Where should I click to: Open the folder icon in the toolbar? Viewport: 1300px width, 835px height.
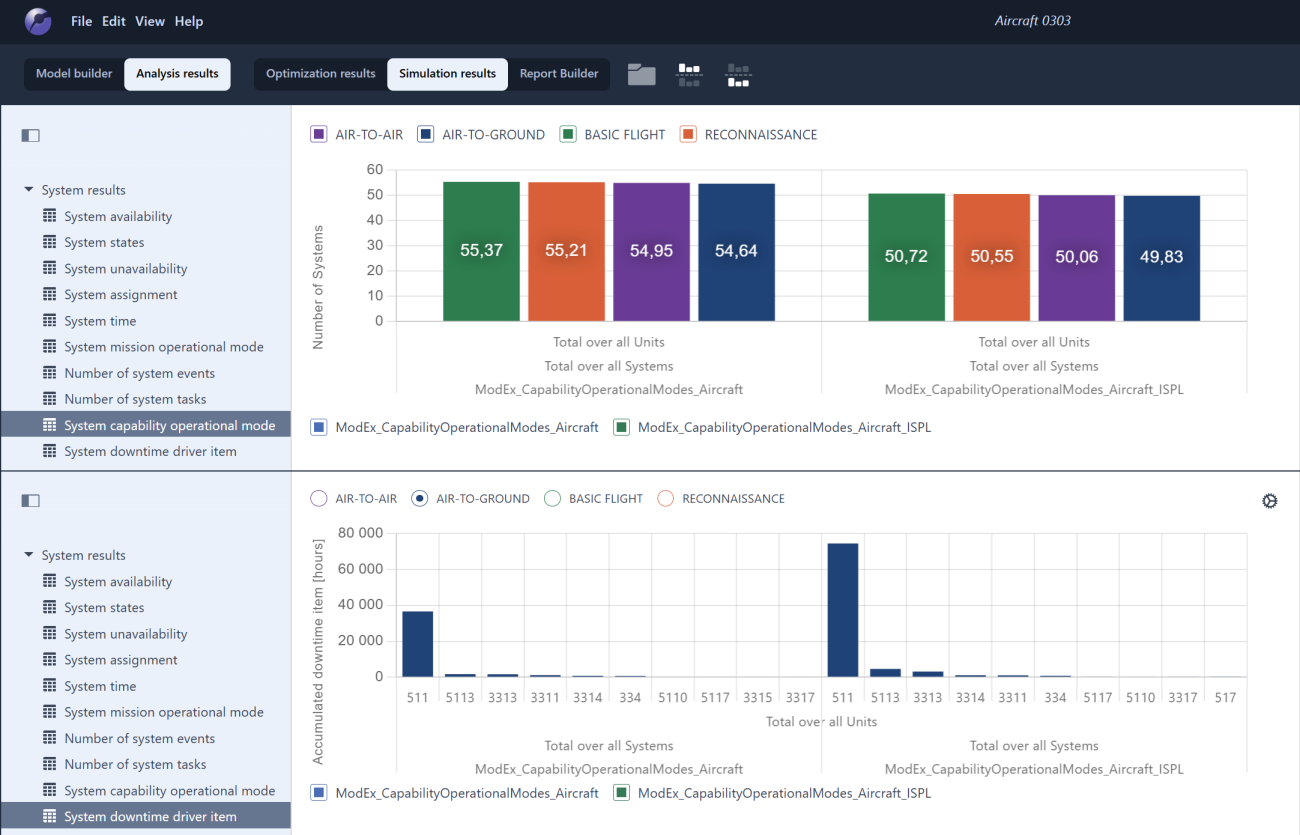(x=641, y=73)
